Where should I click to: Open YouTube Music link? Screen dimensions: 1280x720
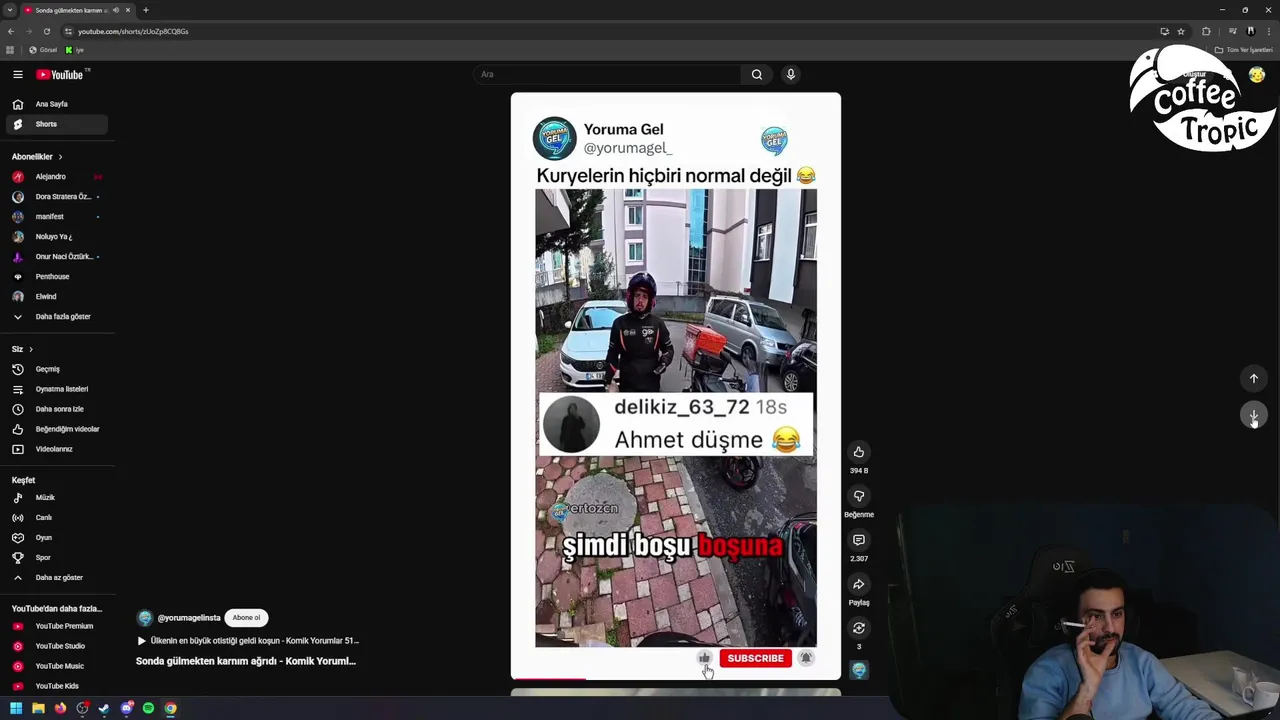(x=56, y=666)
